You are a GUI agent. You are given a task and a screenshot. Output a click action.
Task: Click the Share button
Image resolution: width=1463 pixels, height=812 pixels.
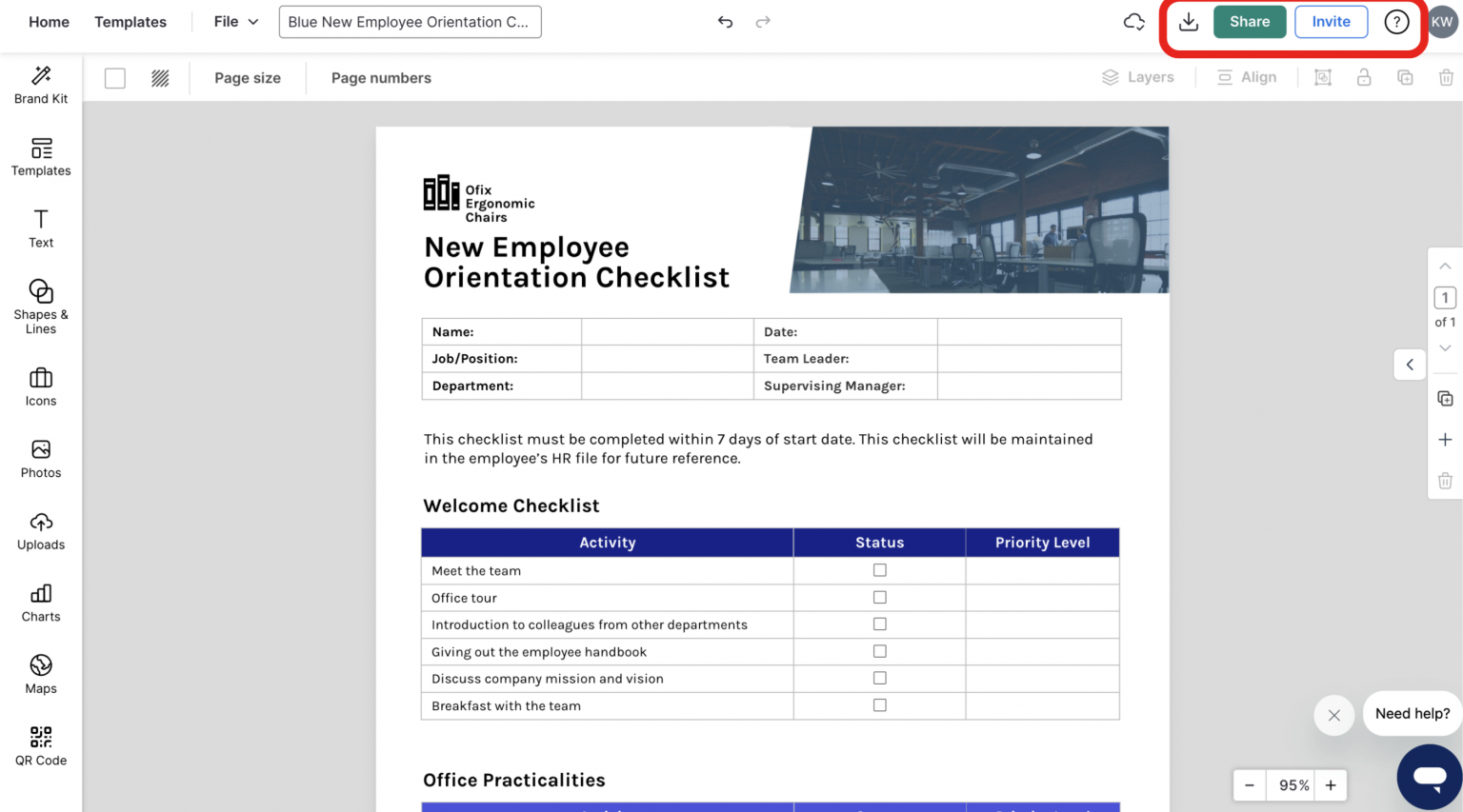(x=1250, y=21)
